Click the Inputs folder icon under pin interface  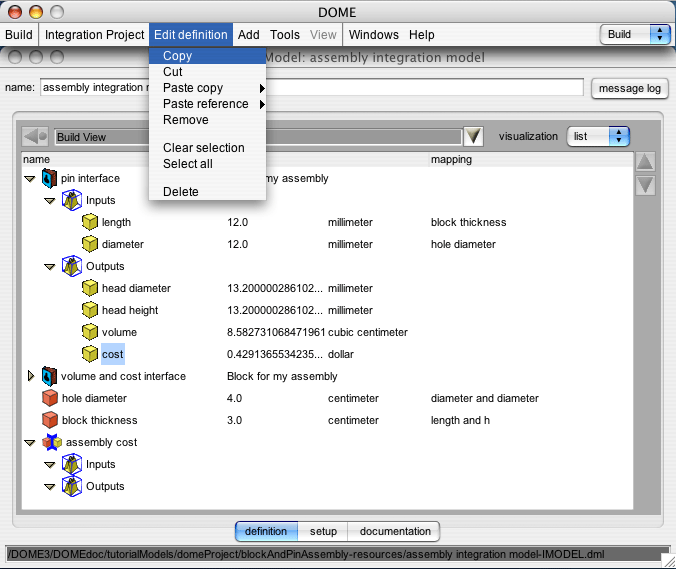(72, 200)
